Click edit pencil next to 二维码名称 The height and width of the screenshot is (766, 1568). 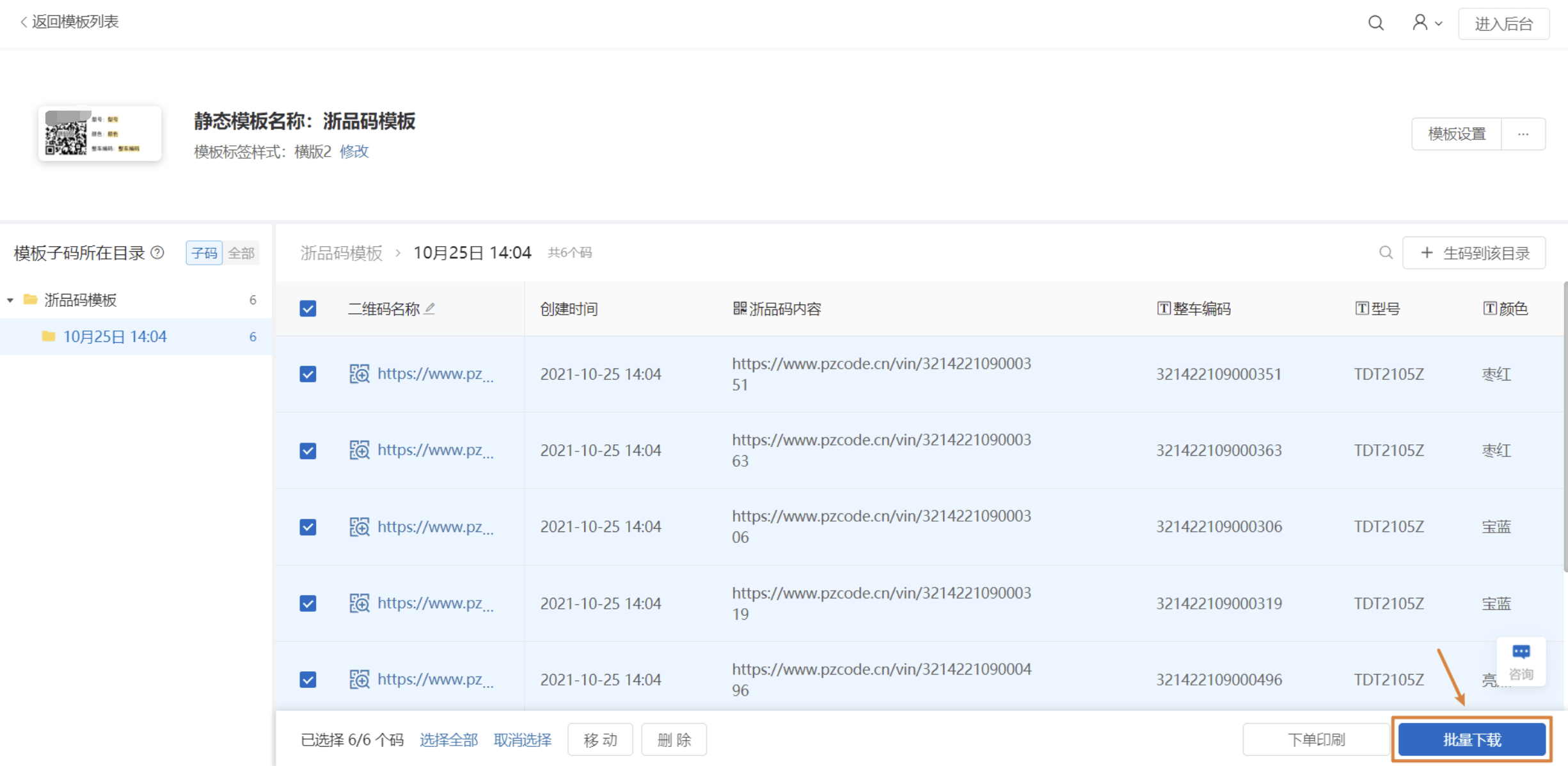[430, 309]
